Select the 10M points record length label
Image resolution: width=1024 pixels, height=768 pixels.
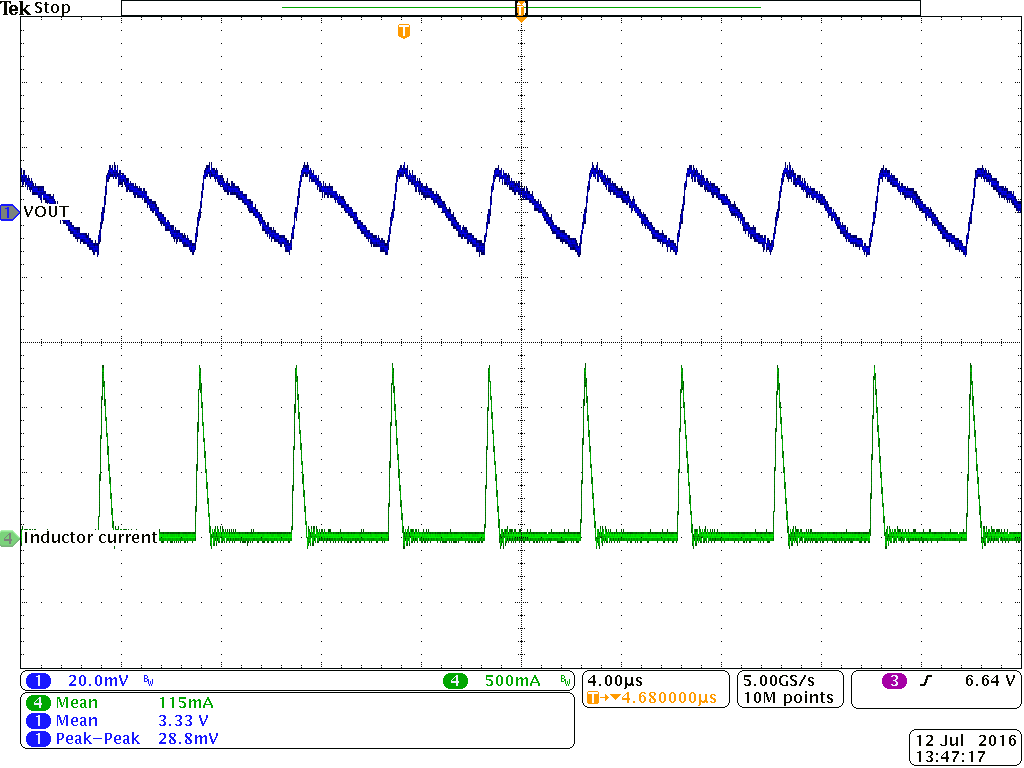(x=788, y=697)
